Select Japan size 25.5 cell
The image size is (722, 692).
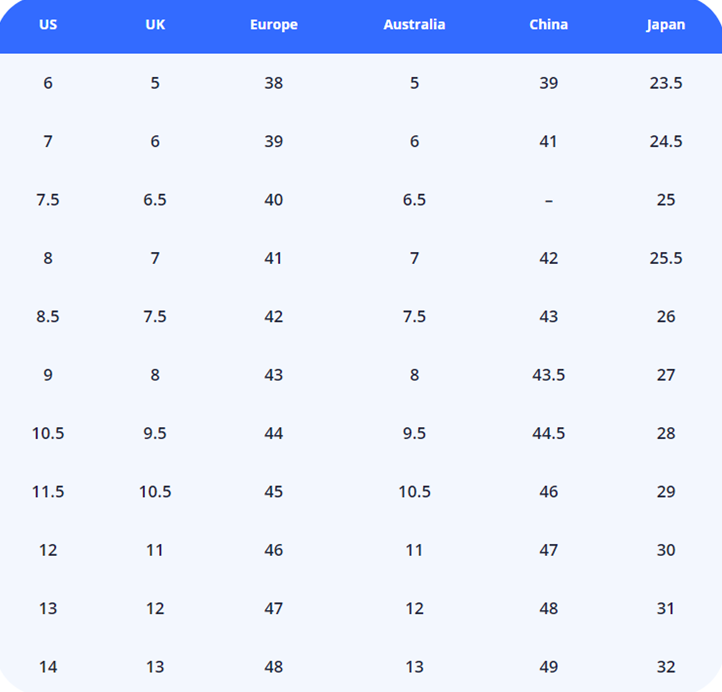pos(666,258)
